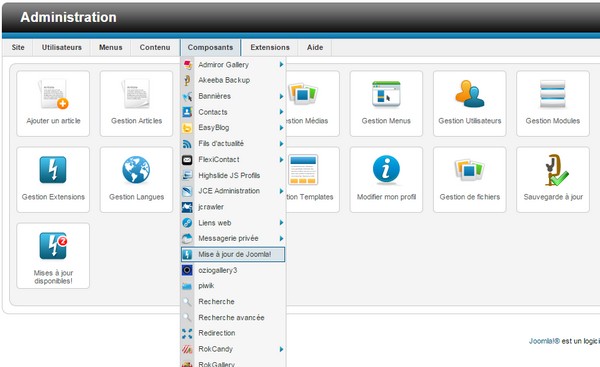Click the Sauvegarde à jour icon

coord(556,170)
